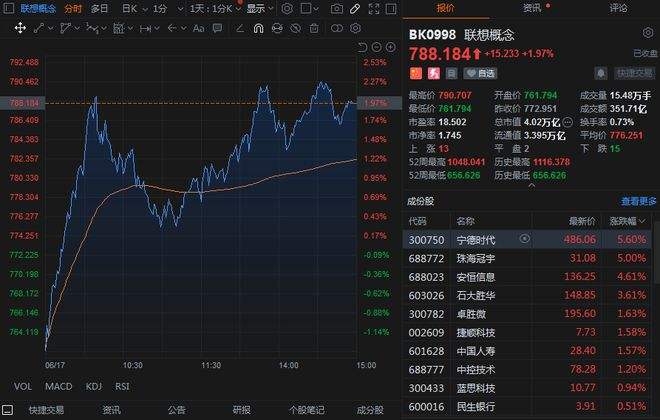Take a chart screenshot with camera icon
Image resolution: width=660 pixels, height=420 pixels.
click(x=337, y=8)
